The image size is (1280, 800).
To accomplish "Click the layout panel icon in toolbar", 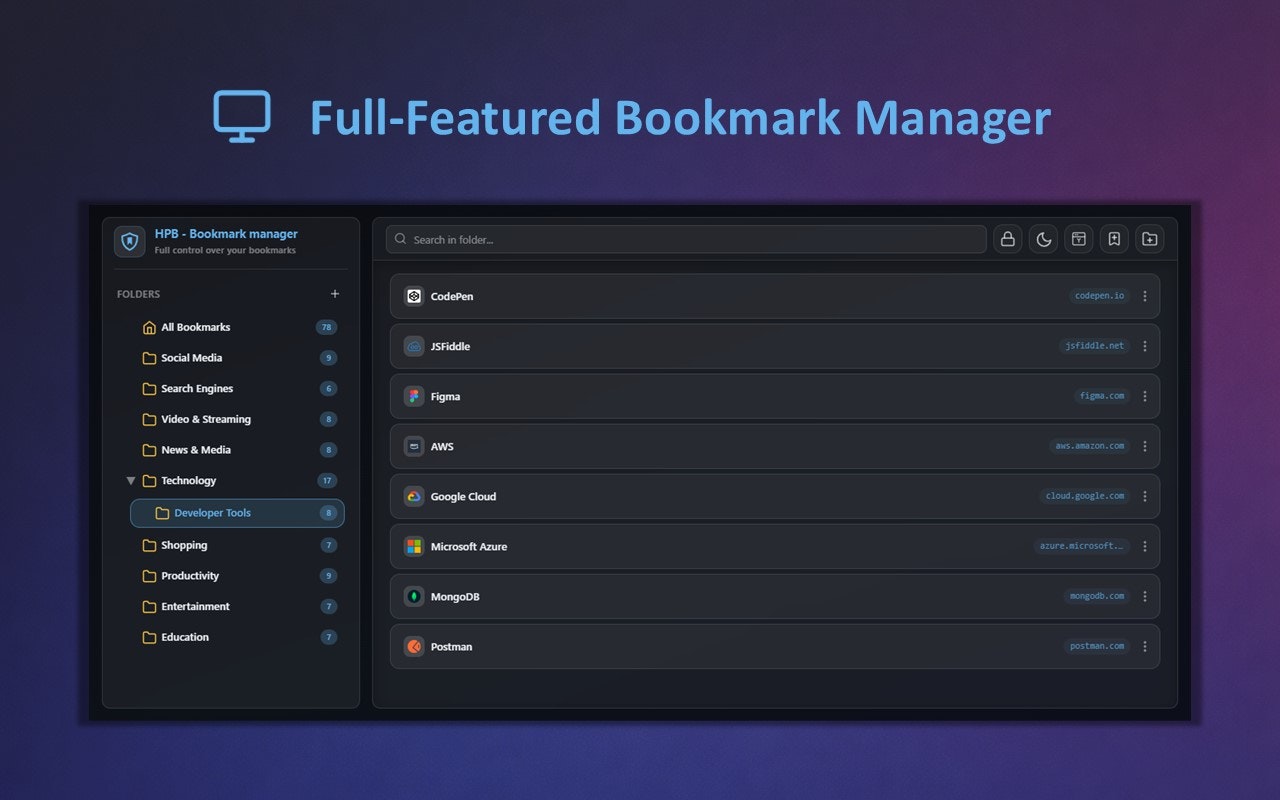I will (1078, 239).
